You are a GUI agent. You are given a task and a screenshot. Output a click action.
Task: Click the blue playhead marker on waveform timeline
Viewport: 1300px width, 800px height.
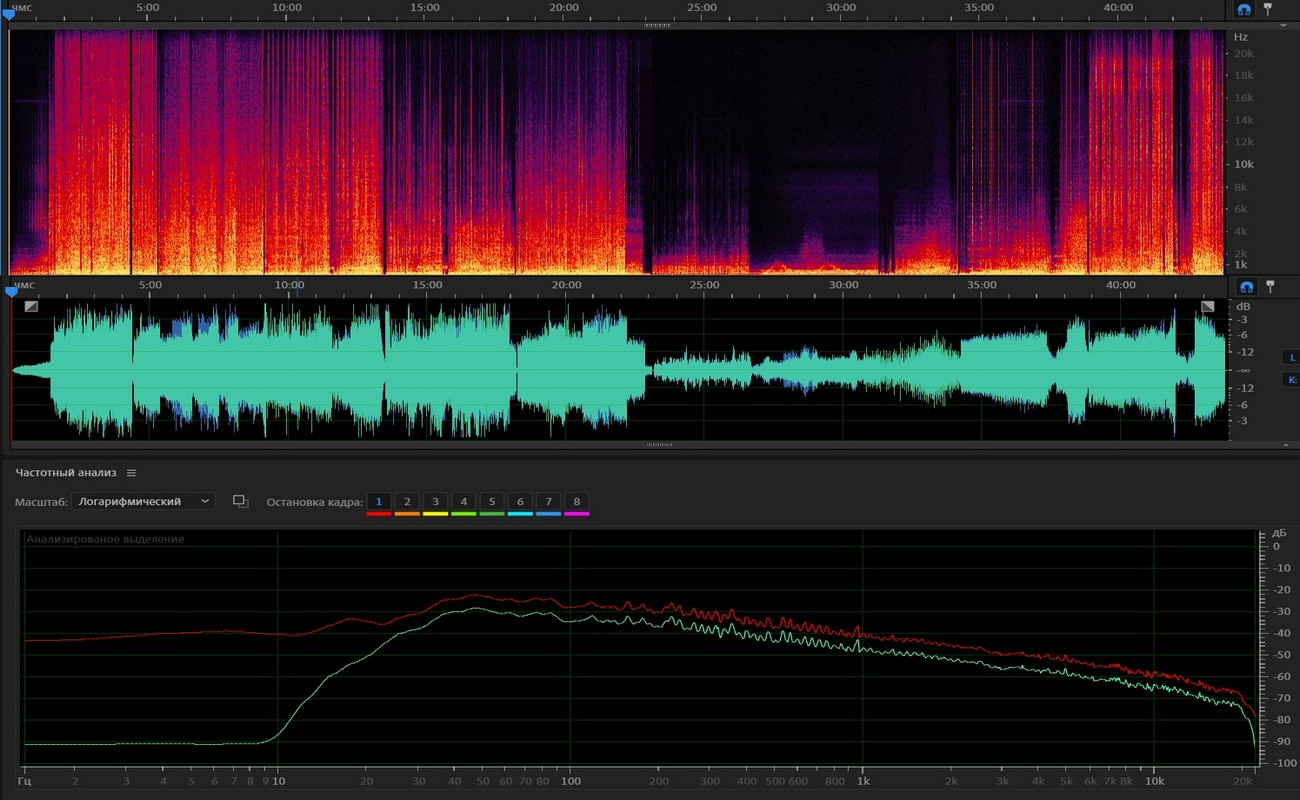pyautogui.click(x=11, y=292)
